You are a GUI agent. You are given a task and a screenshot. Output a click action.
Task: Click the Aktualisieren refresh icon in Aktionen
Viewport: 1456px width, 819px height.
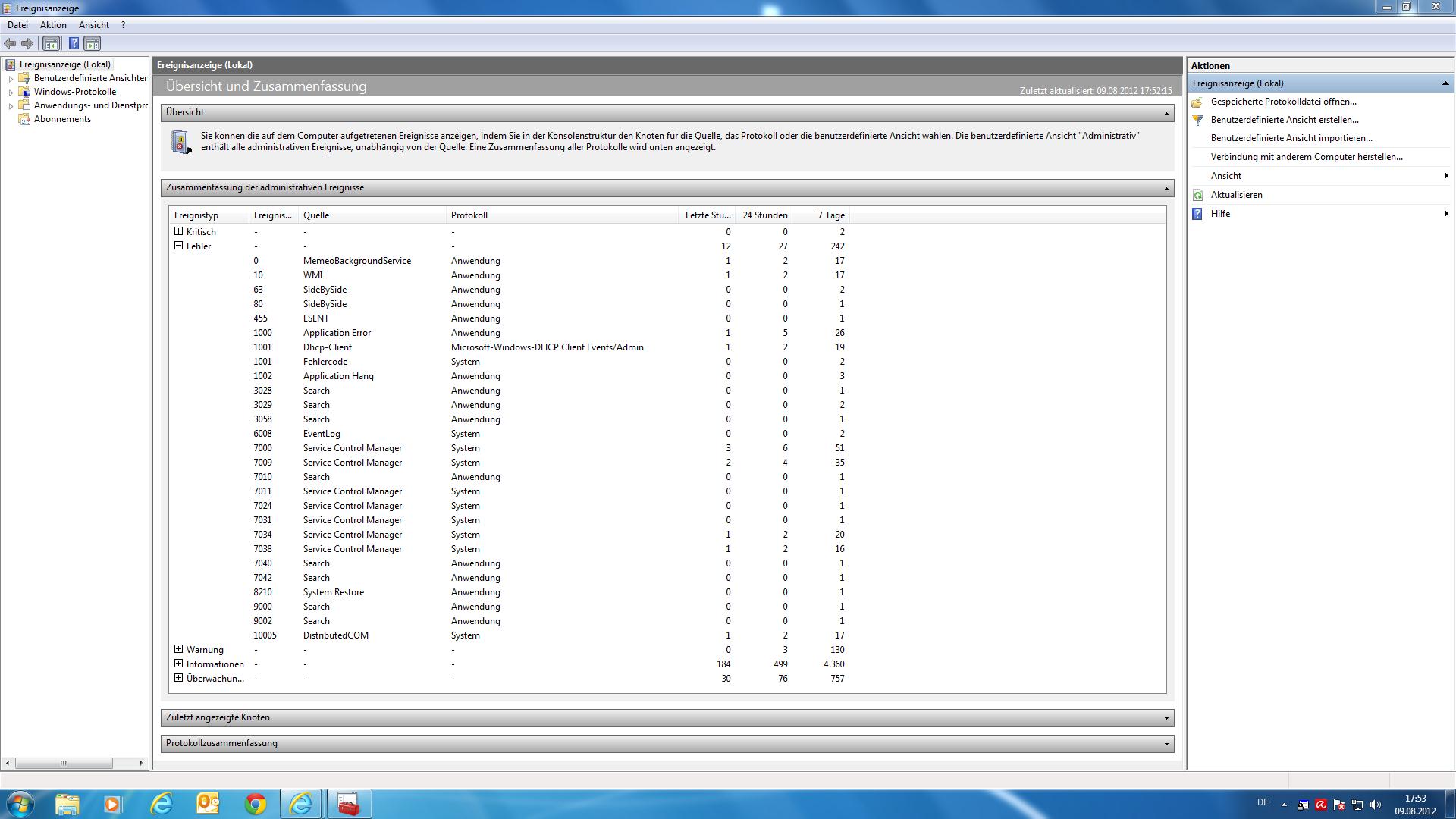pyautogui.click(x=1198, y=195)
